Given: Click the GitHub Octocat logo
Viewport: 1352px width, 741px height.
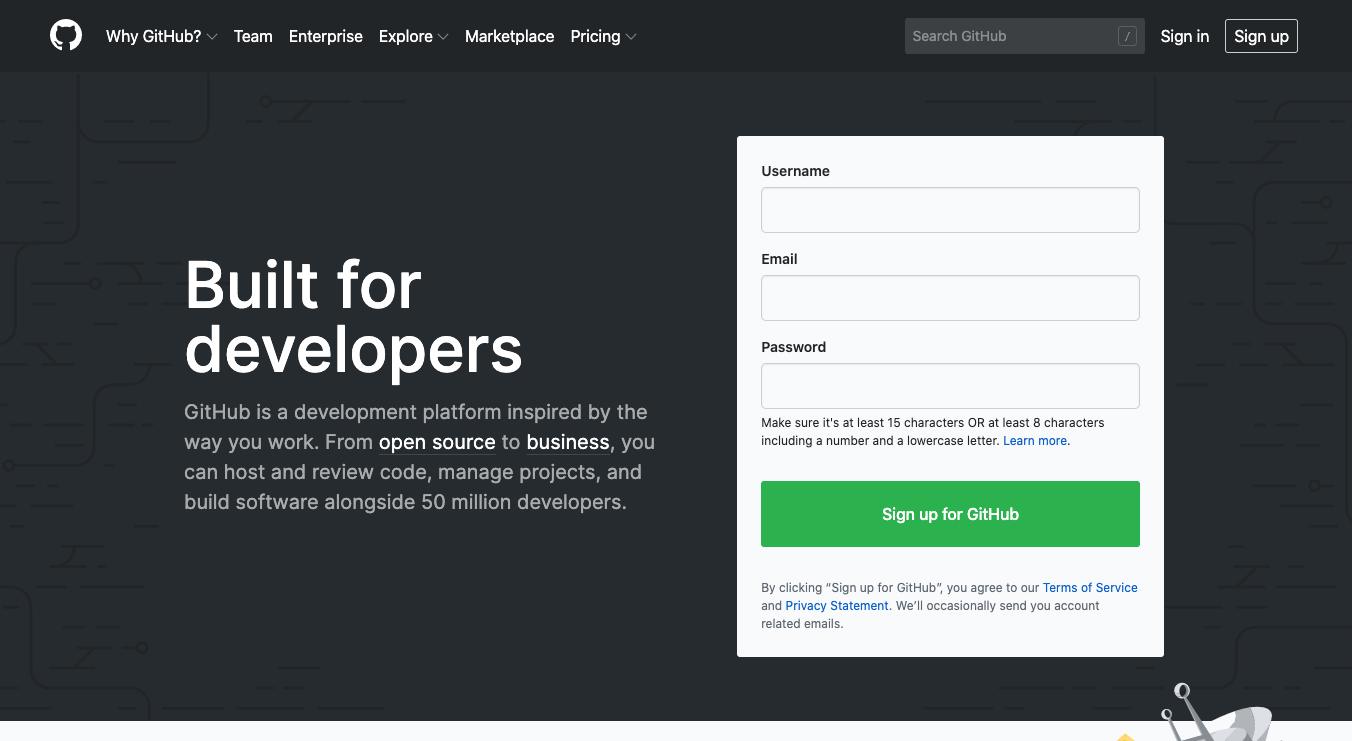Looking at the screenshot, I should click(x=66, y=36).
